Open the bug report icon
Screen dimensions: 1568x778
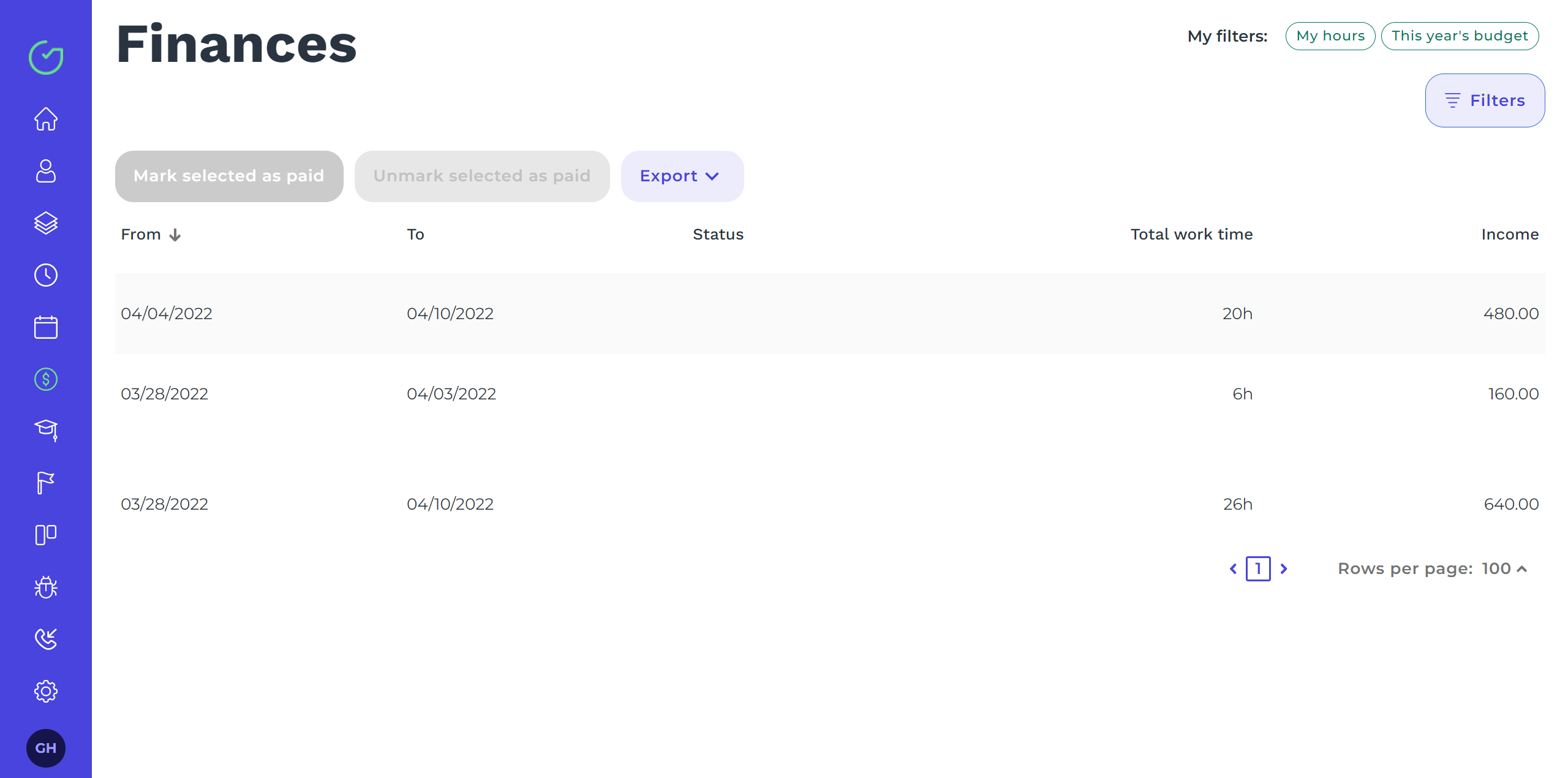click(46, 587)
